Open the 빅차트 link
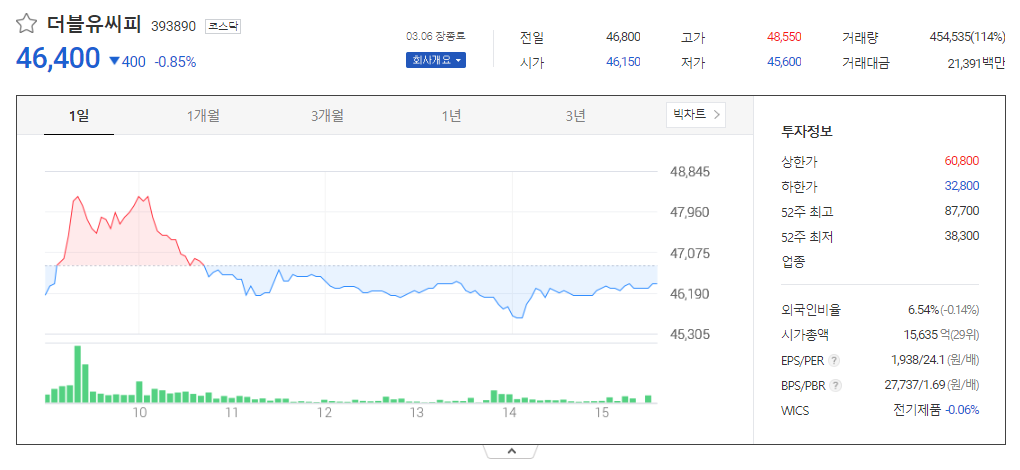Image resolution: width=1020 pixels, height=470 pixels. tap(695, 115)
